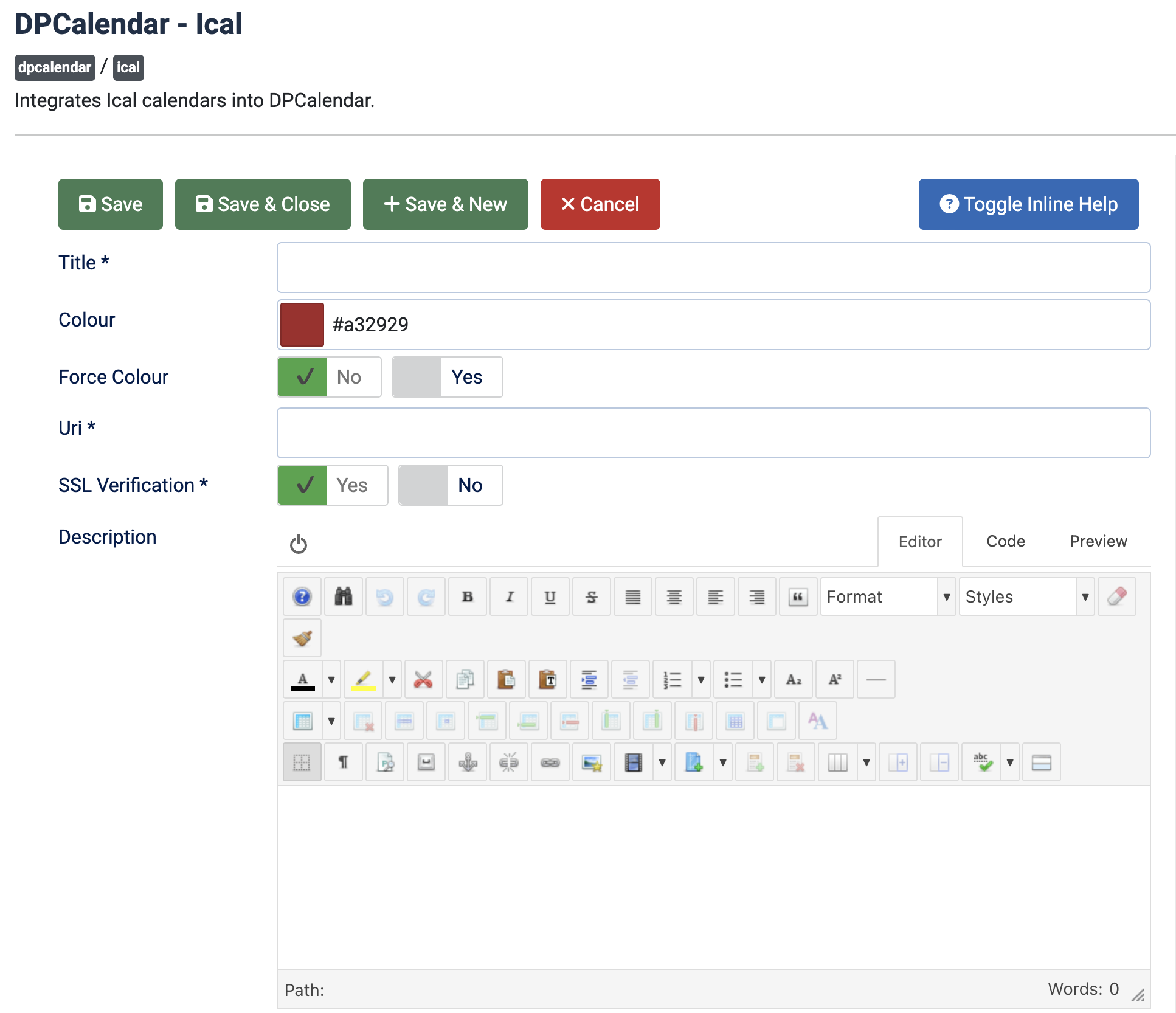Screen dimensions: 1176x1013
Task: Select Yes for Force Colour
Action: [x=448, y=377]
